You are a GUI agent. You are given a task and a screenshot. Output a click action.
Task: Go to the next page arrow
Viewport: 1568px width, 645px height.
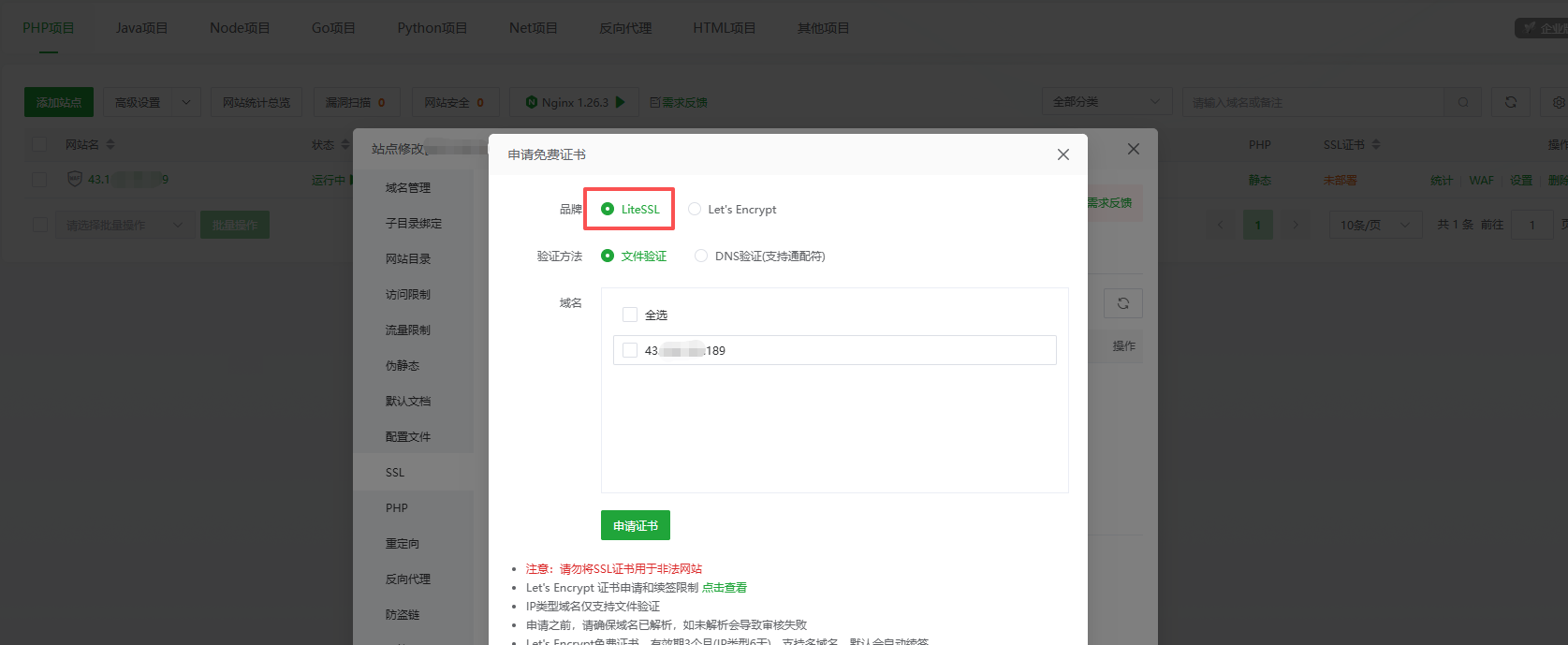click(x=1296, y=225)
